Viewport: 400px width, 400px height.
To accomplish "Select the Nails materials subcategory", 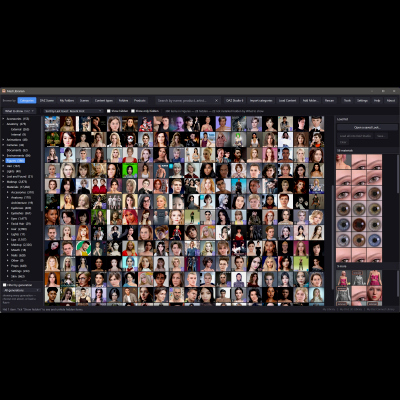I will click(x=18, y=255).
